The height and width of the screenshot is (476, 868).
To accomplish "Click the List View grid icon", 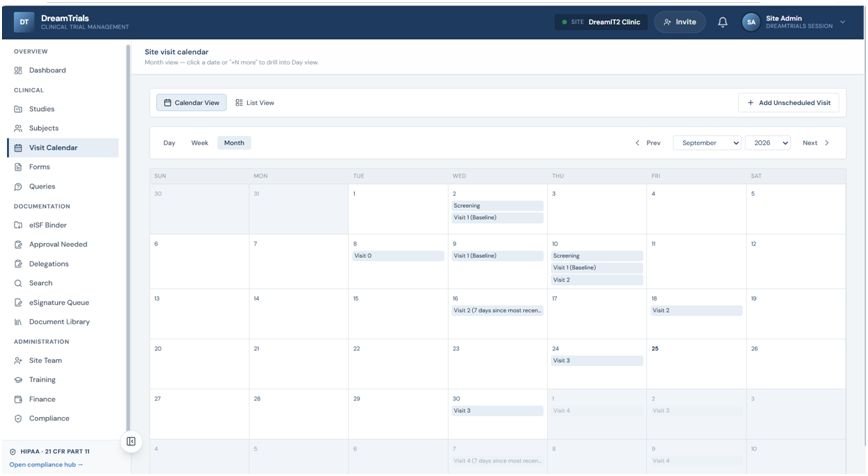I will (239, 103).
